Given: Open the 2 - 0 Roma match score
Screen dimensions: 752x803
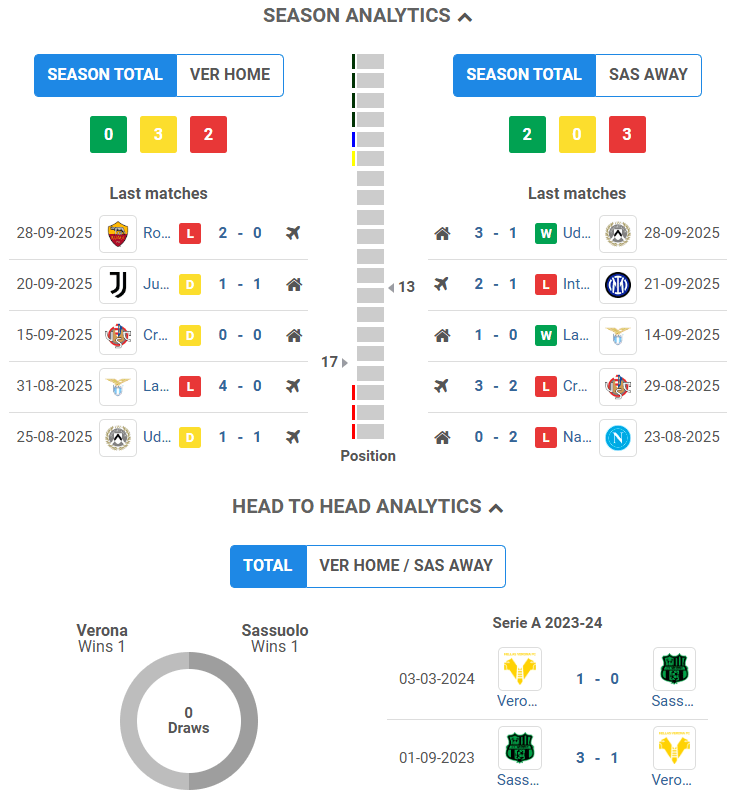Looking at the screenshot, I should pos(240,233).
